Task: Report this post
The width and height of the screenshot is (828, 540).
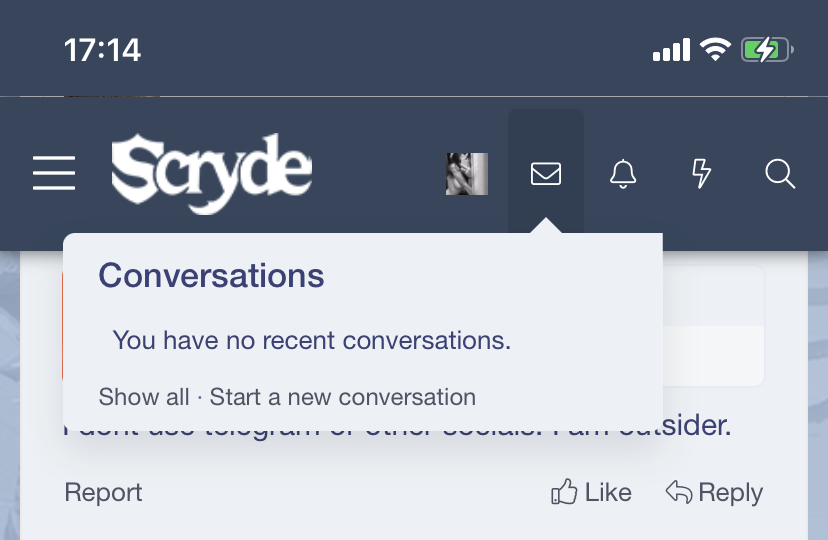Action: [103, 492]
